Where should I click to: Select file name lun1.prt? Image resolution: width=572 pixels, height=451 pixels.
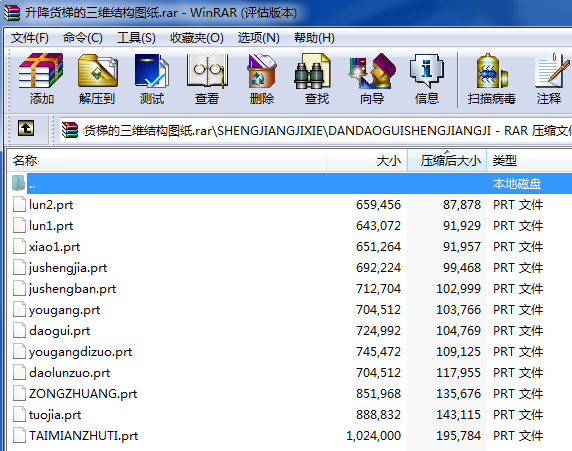(x=51, y=226)
